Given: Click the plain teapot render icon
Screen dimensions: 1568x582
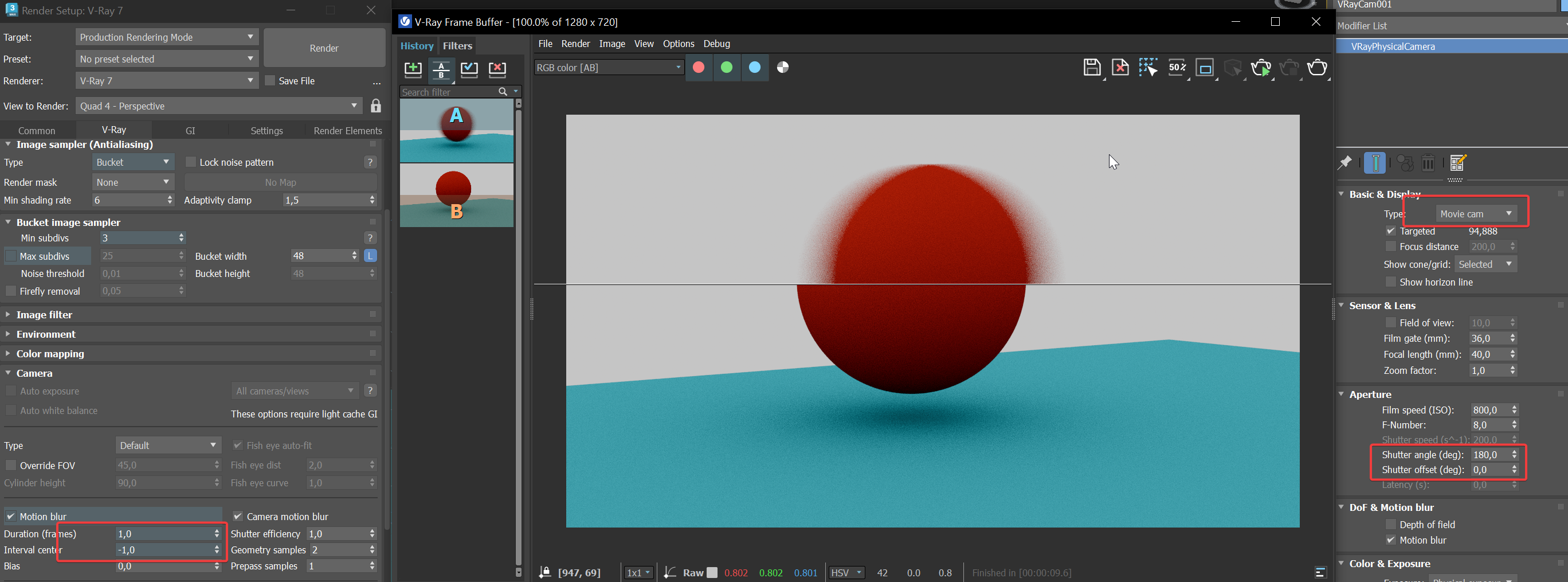Looking at the screenshot, I should point(1317,67).
